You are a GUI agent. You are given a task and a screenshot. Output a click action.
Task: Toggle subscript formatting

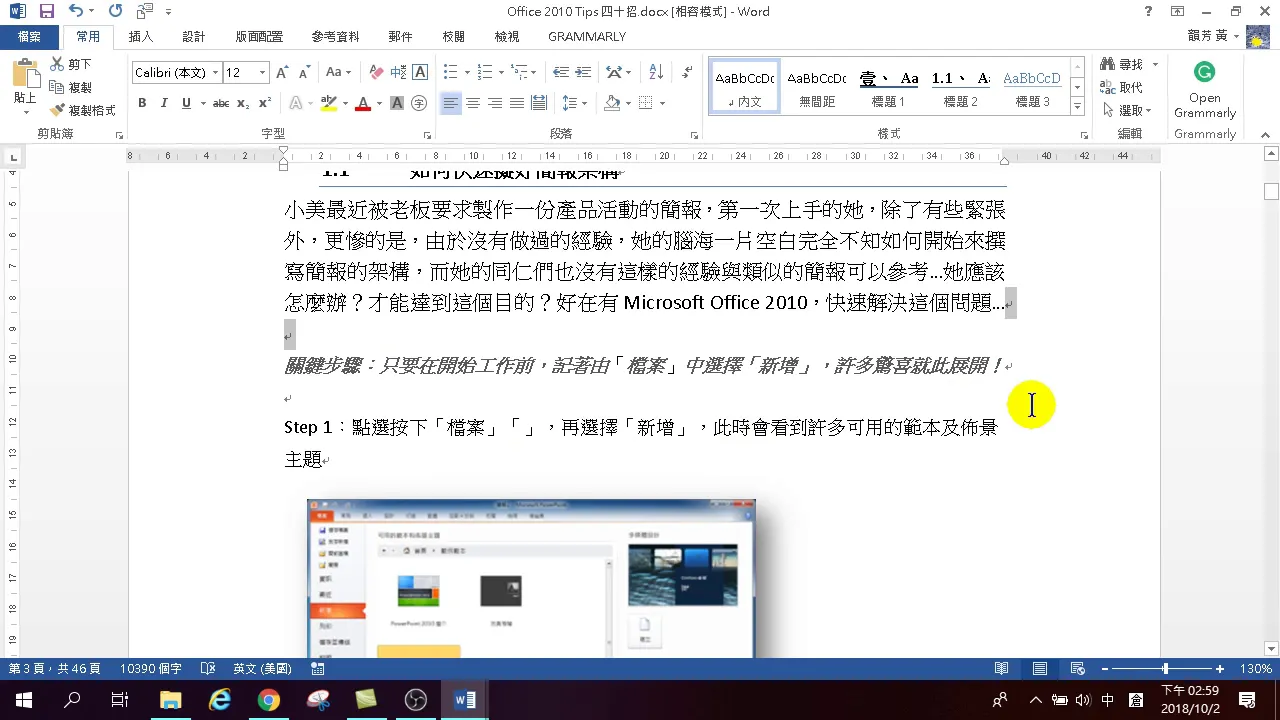click(243, 103)
